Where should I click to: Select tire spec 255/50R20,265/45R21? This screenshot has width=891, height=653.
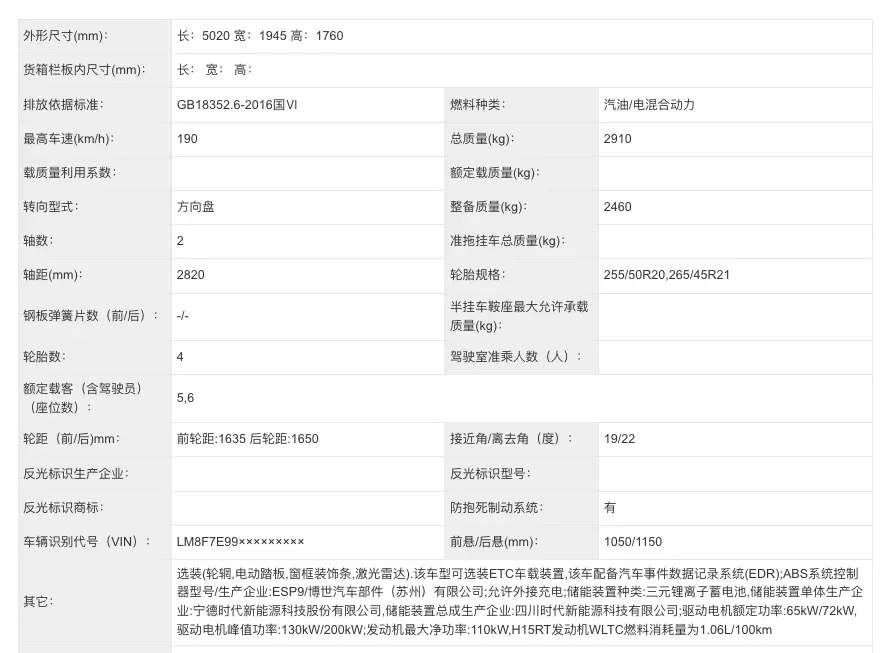pos(667,275)
